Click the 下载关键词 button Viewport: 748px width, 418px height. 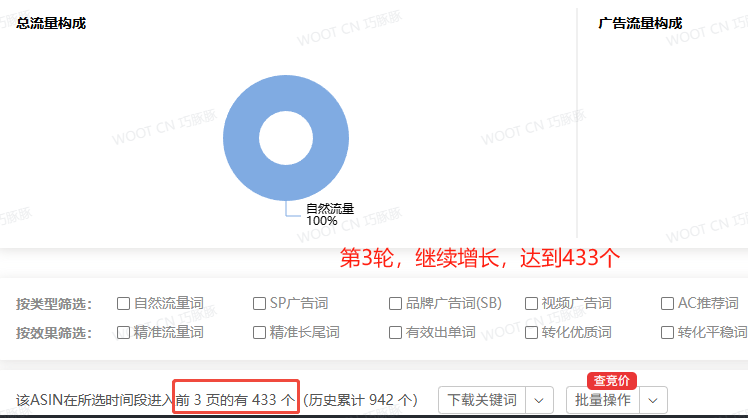[x=482, y=400]
